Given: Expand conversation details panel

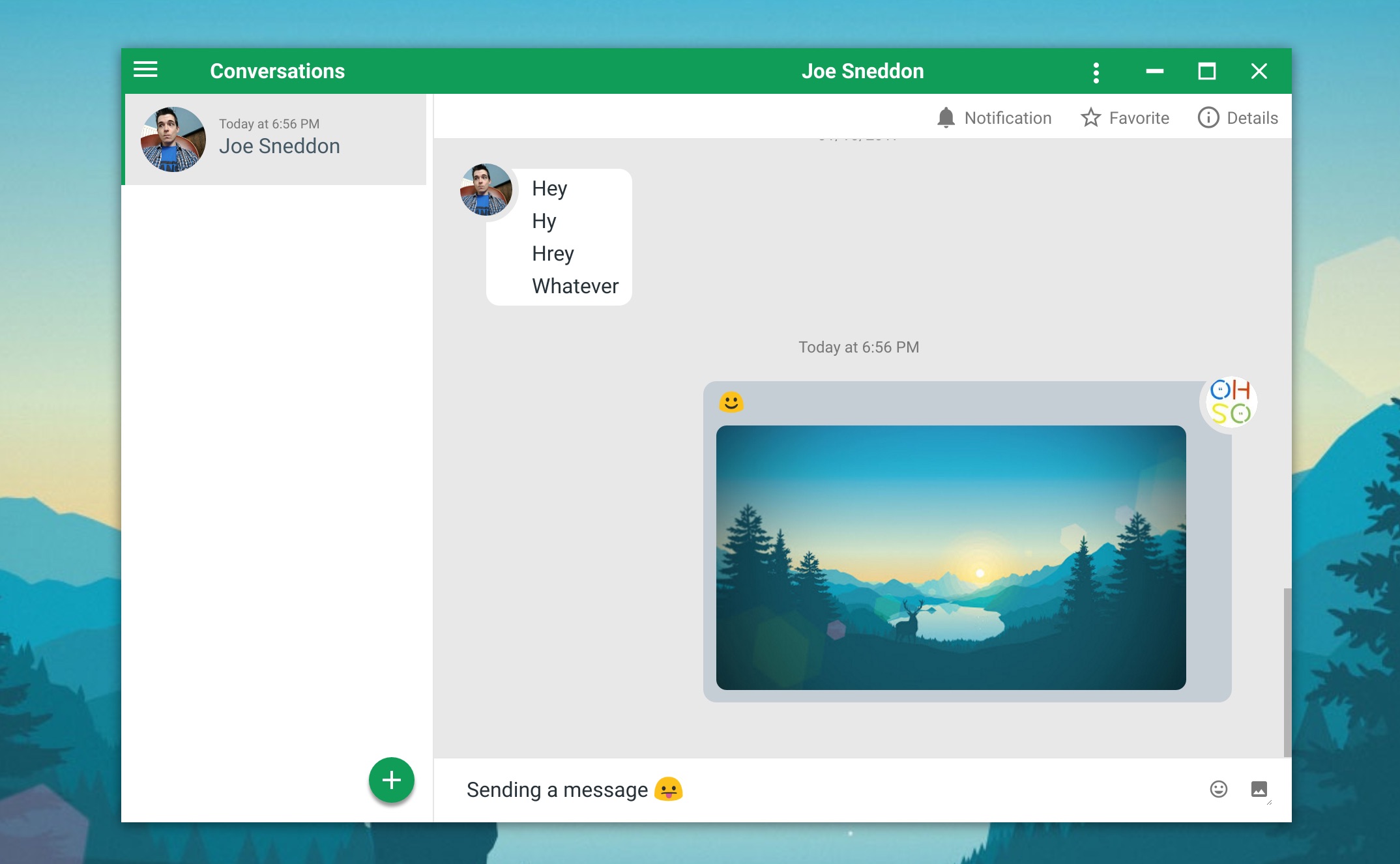Looking at the screenshot, I should tap(1238, 117).
